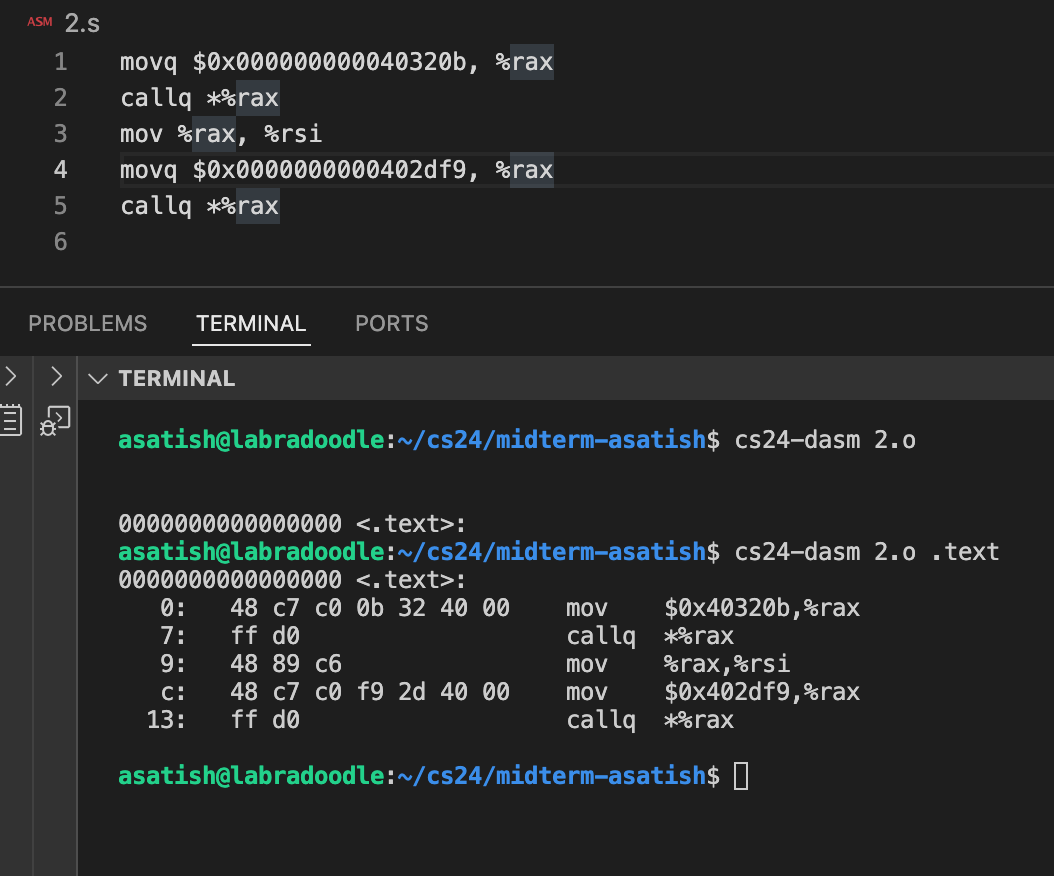Click the notepad output icon at left edge

tap(11, 420)
